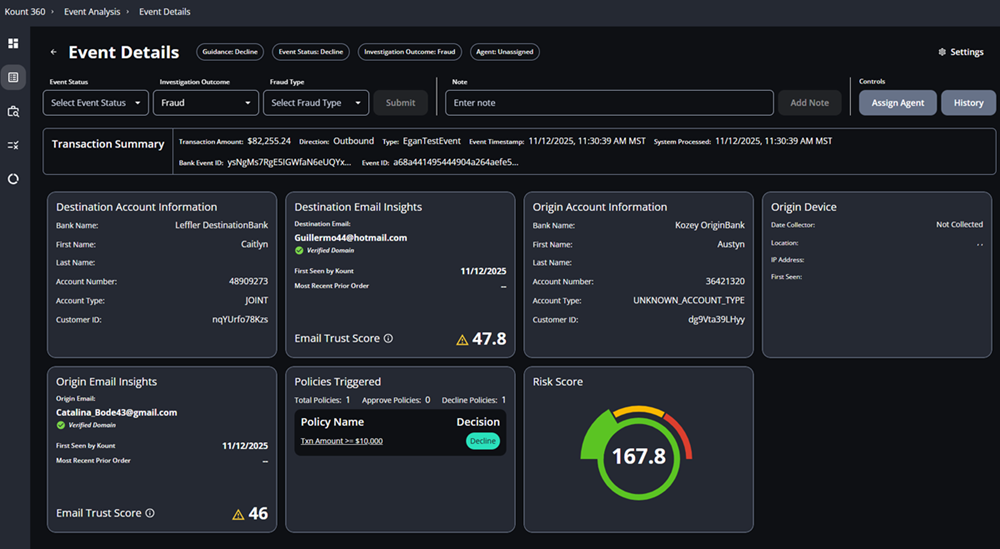Click the verified checkmark under Catalina_Bode43@gmail.com
Image resolution: width=1000 pixels, height=549 pixels.
coord(61,425)
